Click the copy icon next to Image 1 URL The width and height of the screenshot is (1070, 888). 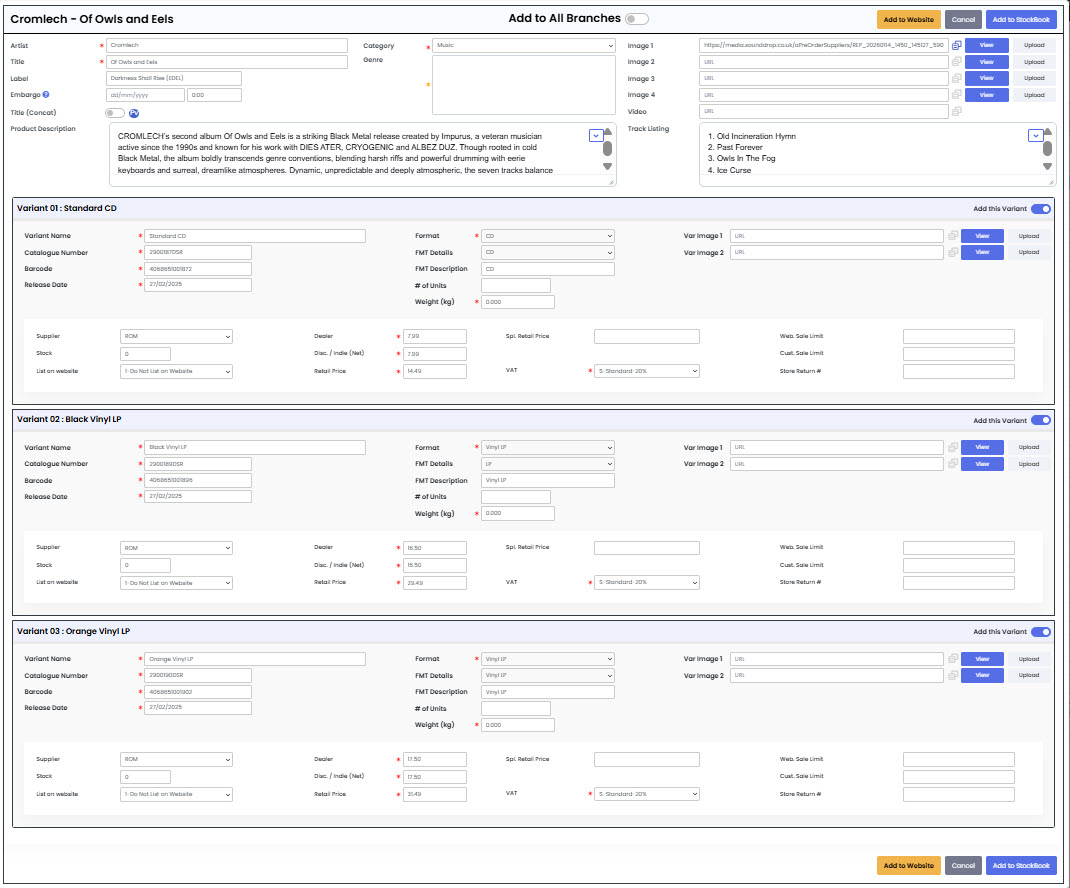tap(957, 46)
